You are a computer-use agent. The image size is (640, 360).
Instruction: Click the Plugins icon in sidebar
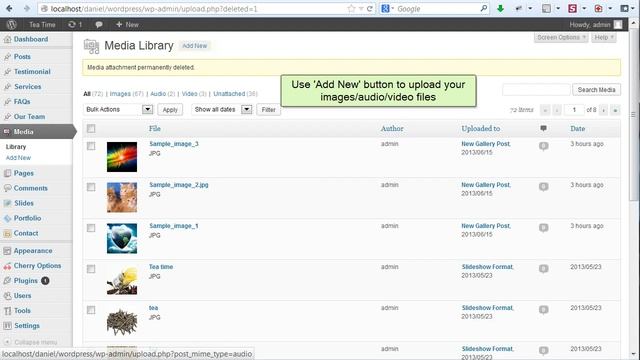click(7, 281)
